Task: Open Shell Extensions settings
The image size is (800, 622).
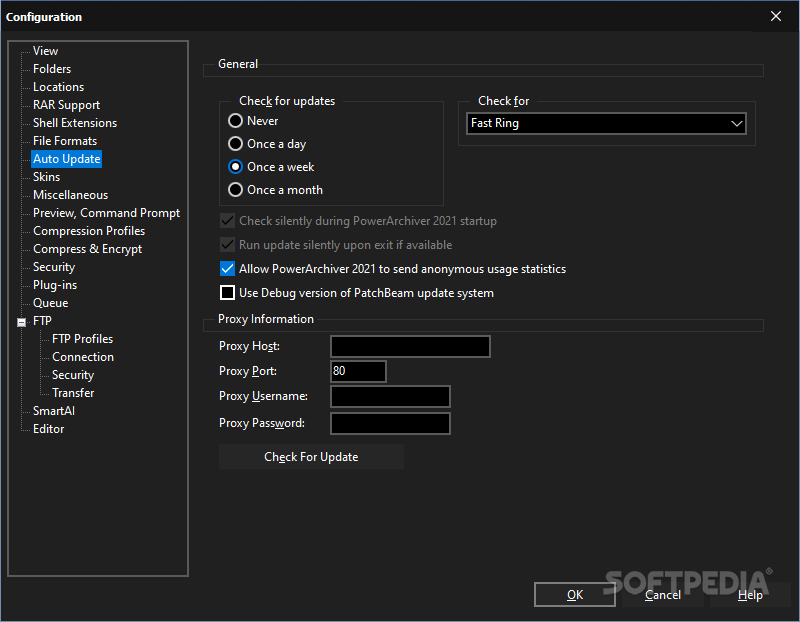Action: point(75,123)
